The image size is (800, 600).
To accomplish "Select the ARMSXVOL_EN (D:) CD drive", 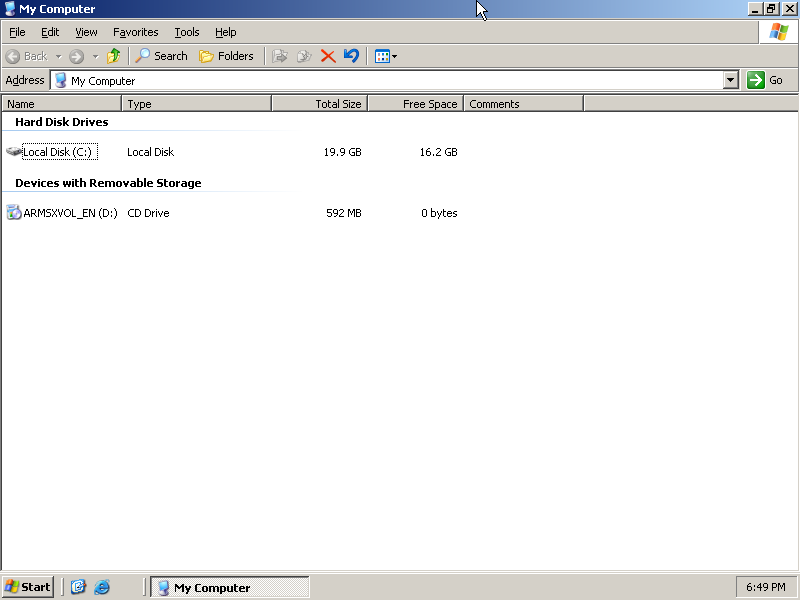I will (x=69, y=213).
